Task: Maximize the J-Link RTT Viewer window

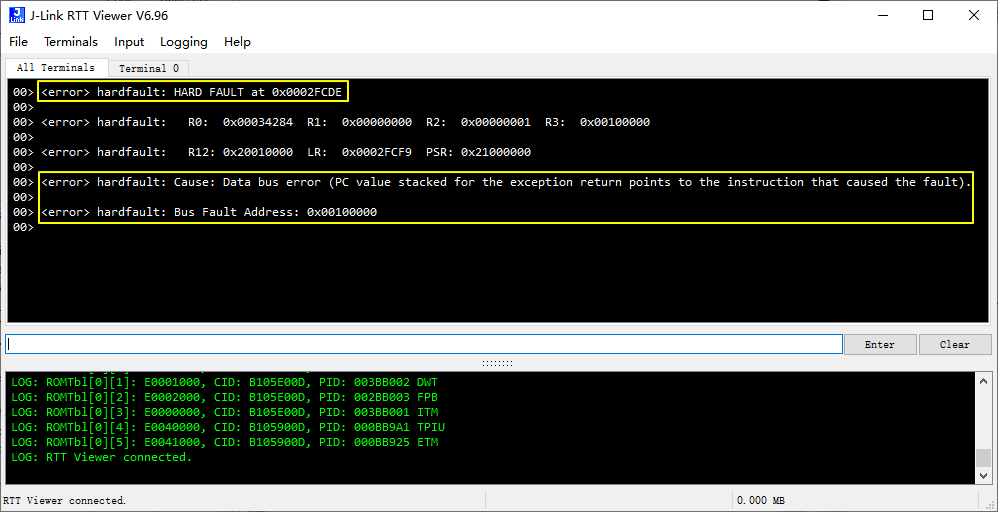Action: tap(928, 15)
